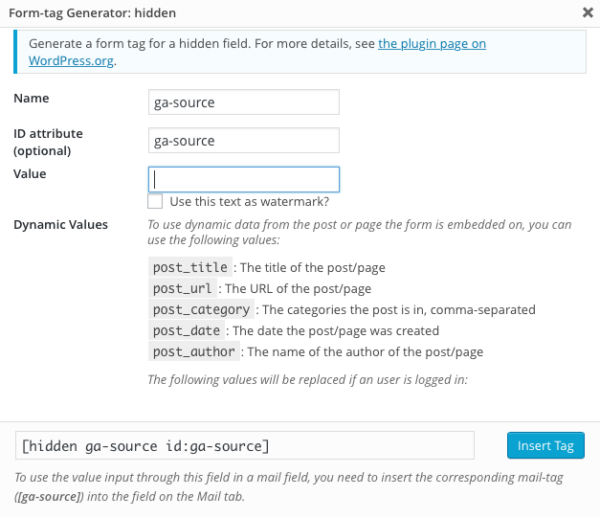Select the generated hidden tag code field

click(245, 445)
